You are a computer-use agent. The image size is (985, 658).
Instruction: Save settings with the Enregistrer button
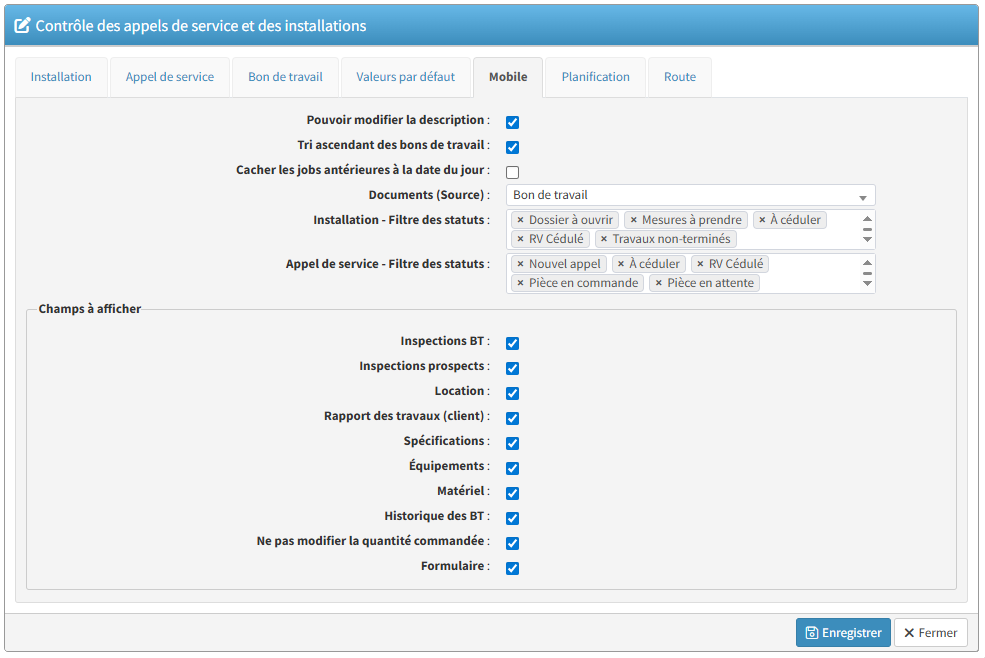(x=843, y=633)
